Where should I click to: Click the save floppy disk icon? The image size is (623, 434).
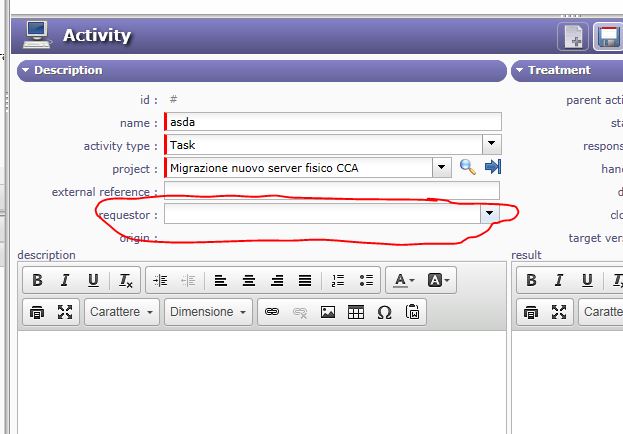[x=608, y=37]
